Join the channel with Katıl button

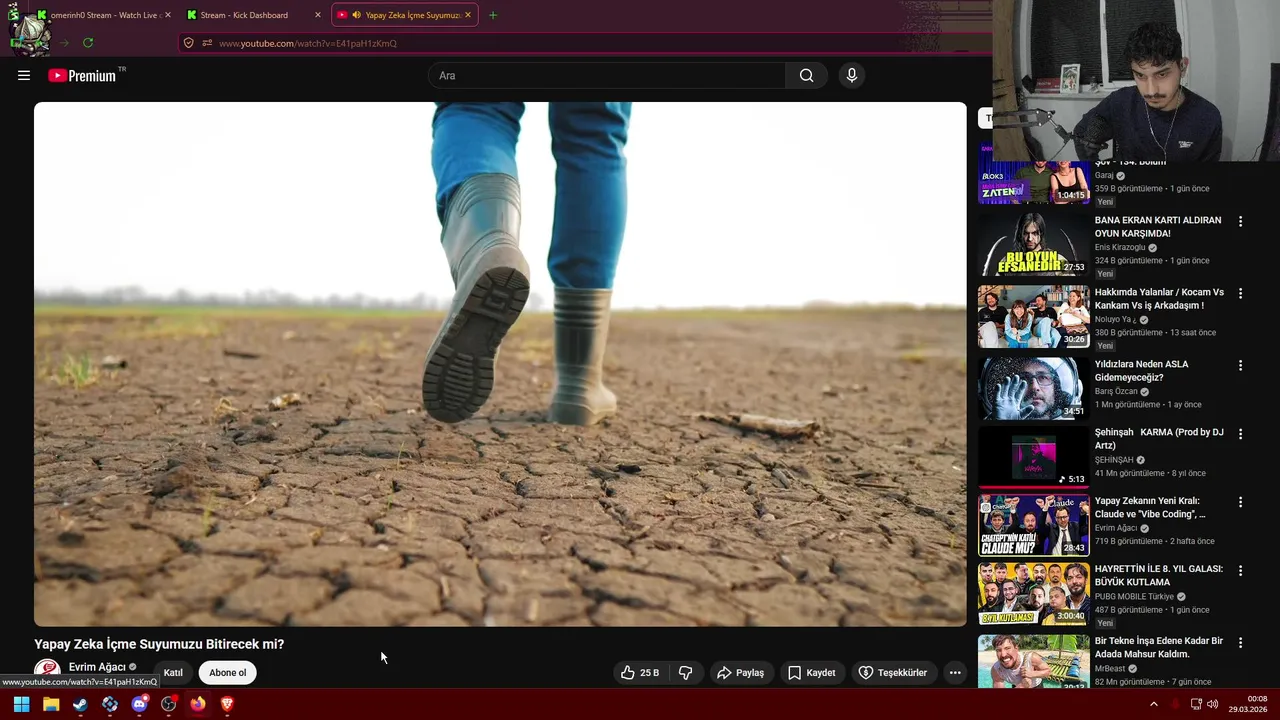pyautogui.click(x=173, y=673)
